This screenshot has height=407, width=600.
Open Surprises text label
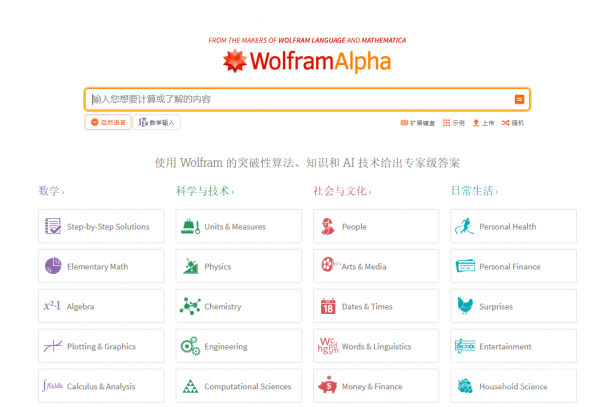coord(496,306)
